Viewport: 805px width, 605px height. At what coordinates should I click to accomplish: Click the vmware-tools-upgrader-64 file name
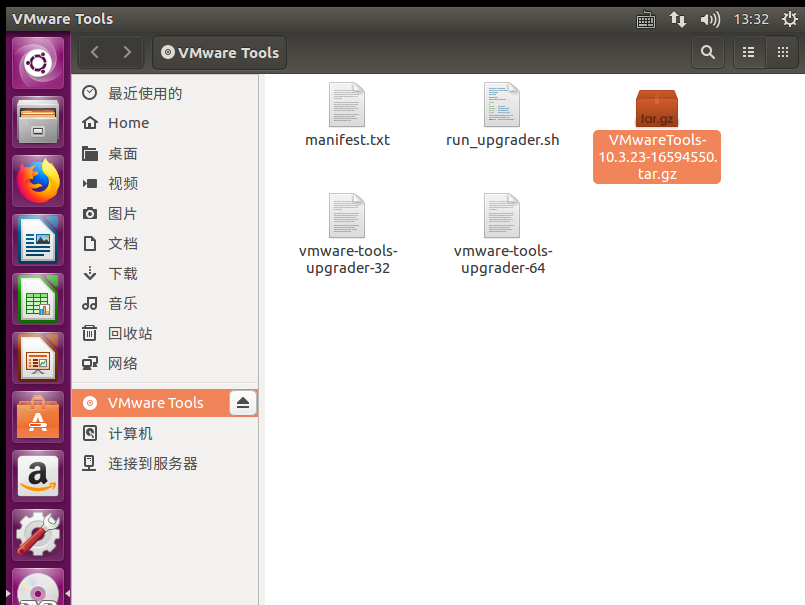[x=503, y=259]
